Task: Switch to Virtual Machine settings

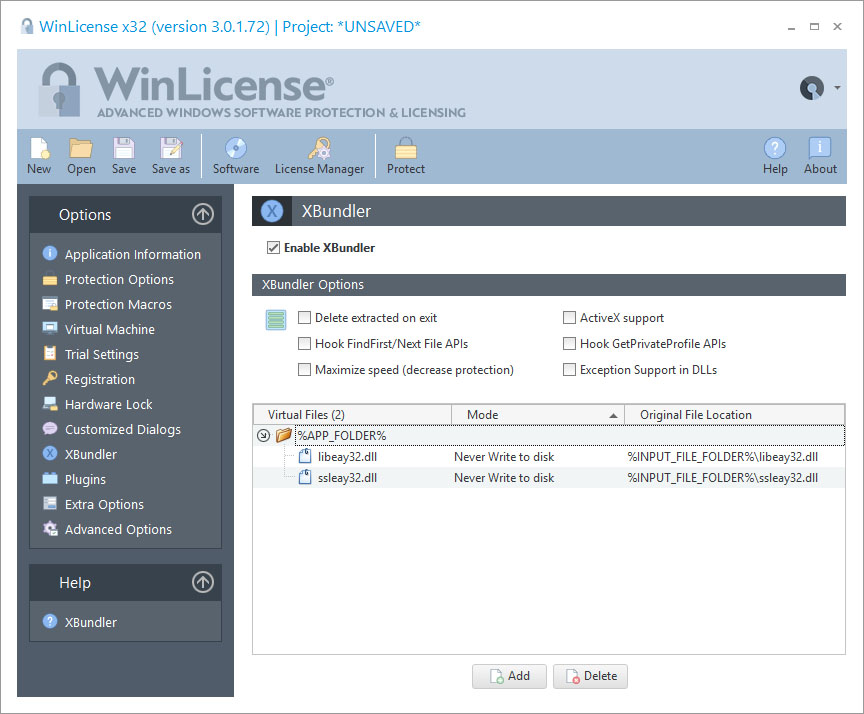Action: (x=110, y=329)
